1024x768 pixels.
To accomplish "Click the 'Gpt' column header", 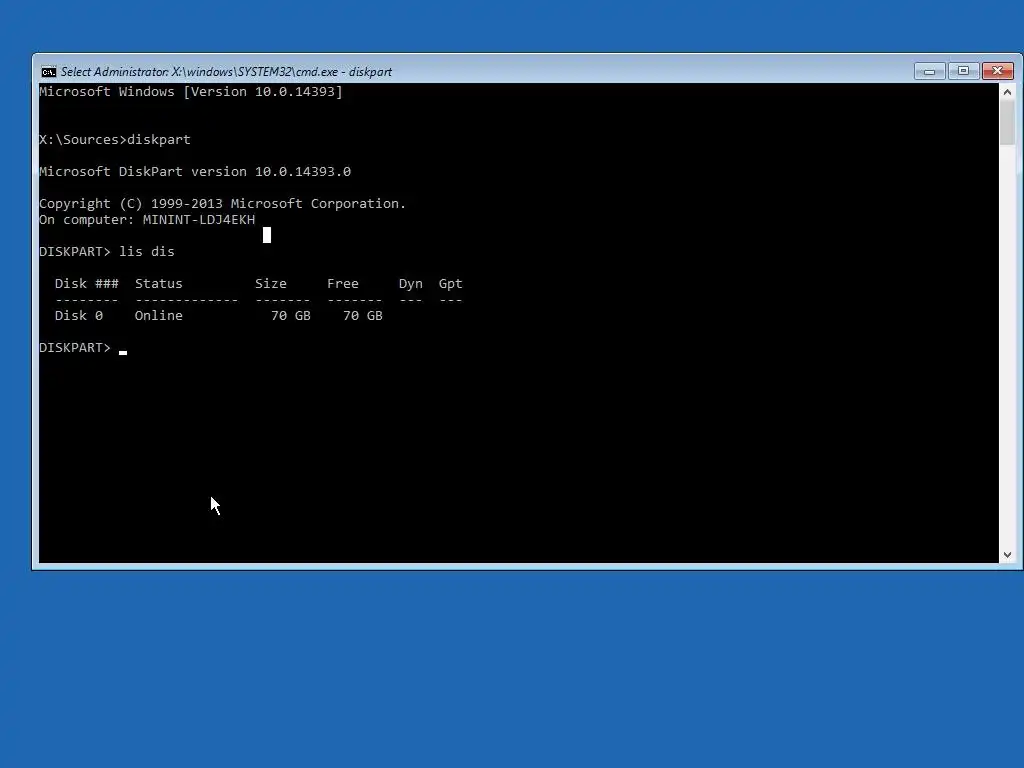I will point(451,283).
